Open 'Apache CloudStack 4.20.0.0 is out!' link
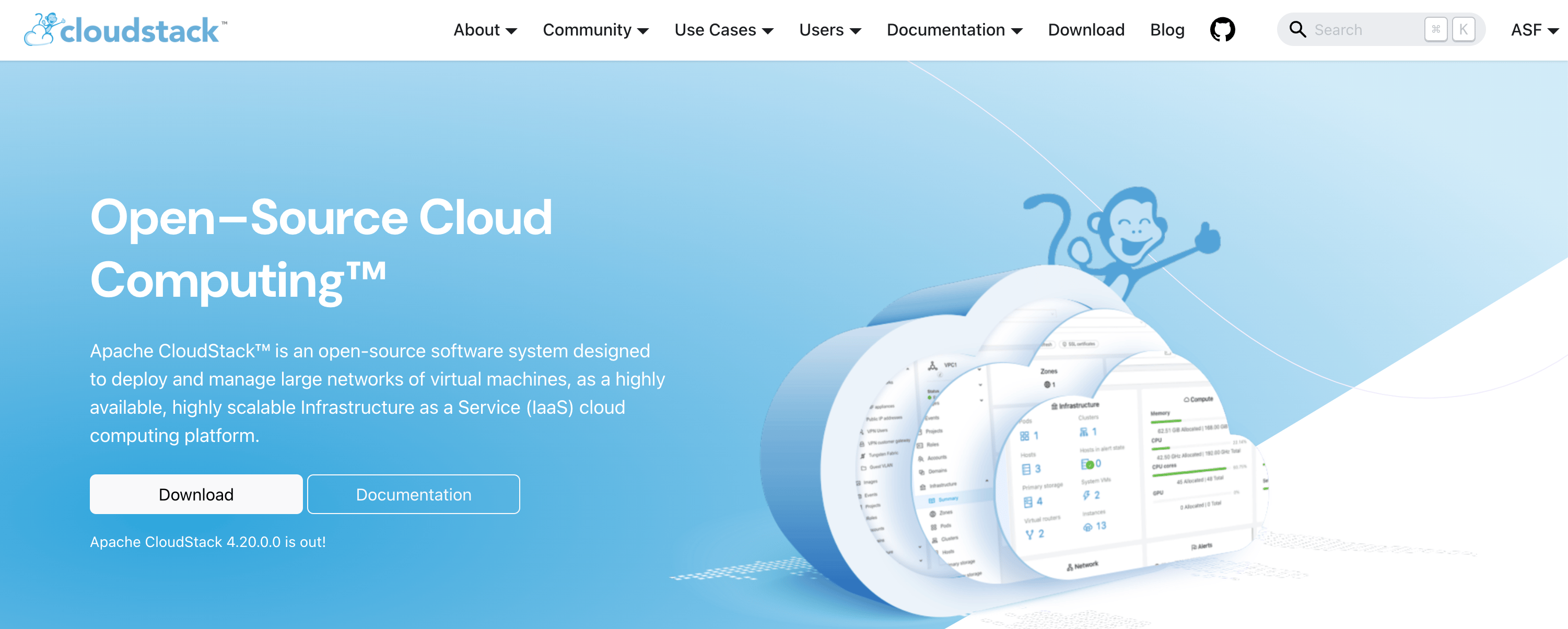1568x629 pixels. click(x=207, y=541)
